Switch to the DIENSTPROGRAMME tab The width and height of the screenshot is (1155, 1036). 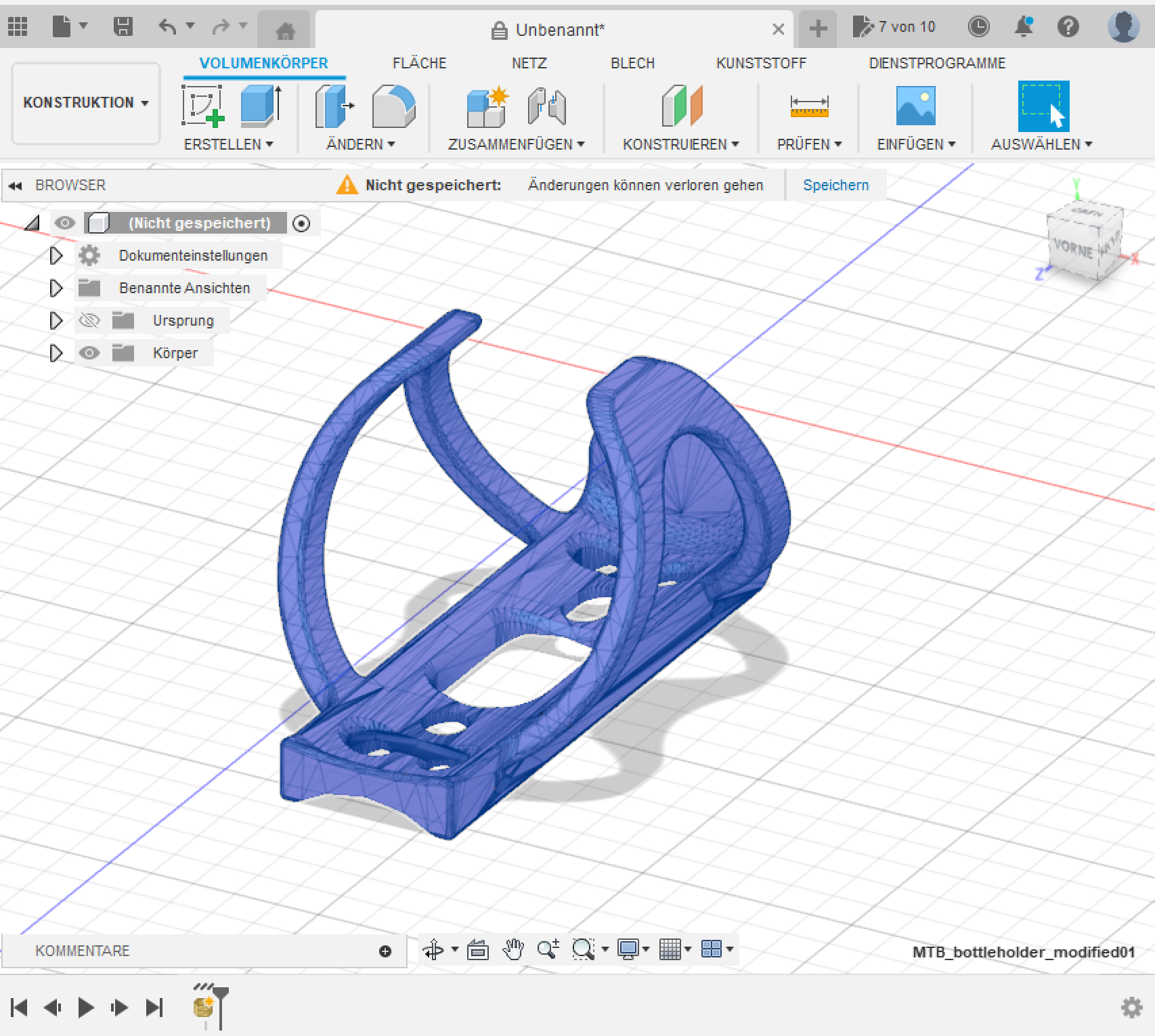point(937,63)
